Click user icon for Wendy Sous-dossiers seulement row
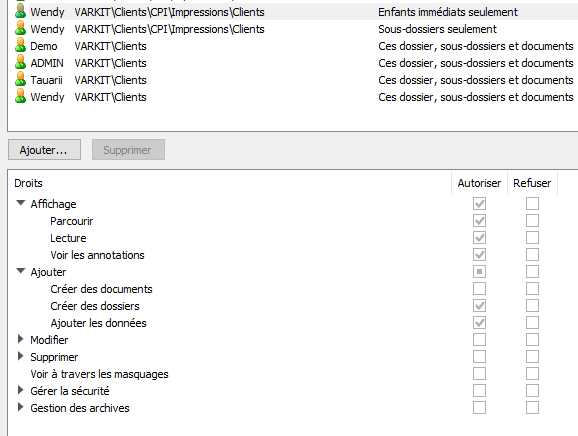Viewport: 578px width, 436px height. click(20, 29)
